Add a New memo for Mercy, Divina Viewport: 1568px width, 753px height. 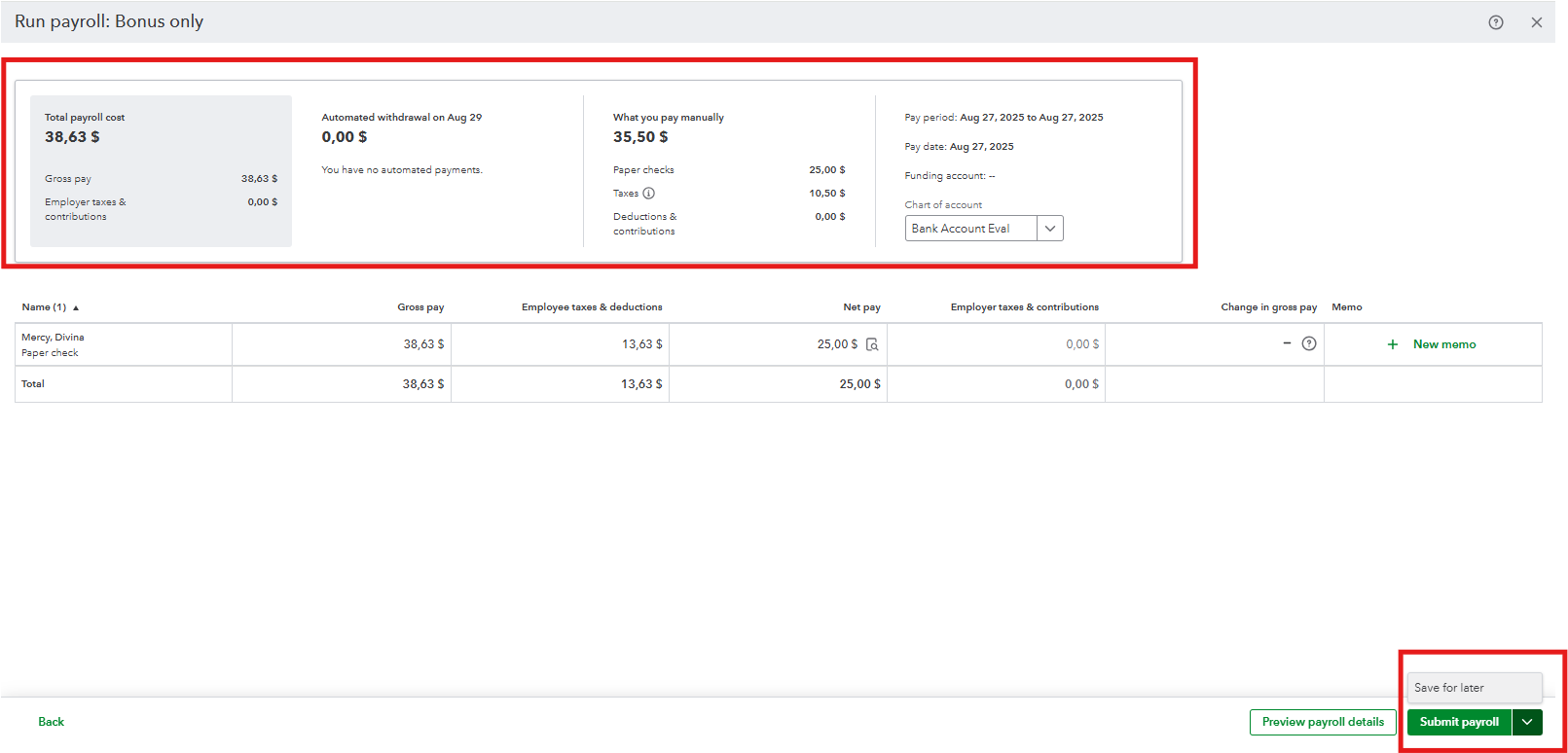tap(1444, 344)
